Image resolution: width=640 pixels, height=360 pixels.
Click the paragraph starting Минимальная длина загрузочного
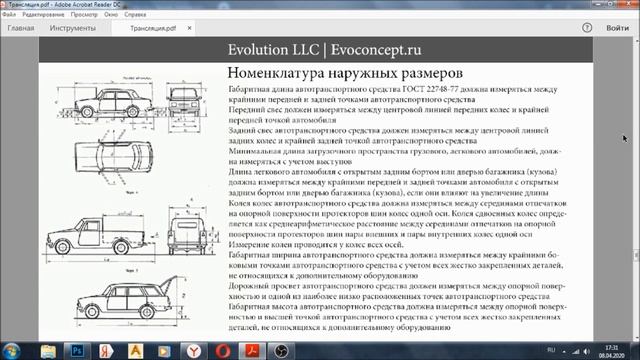click(x=395, y=156)
